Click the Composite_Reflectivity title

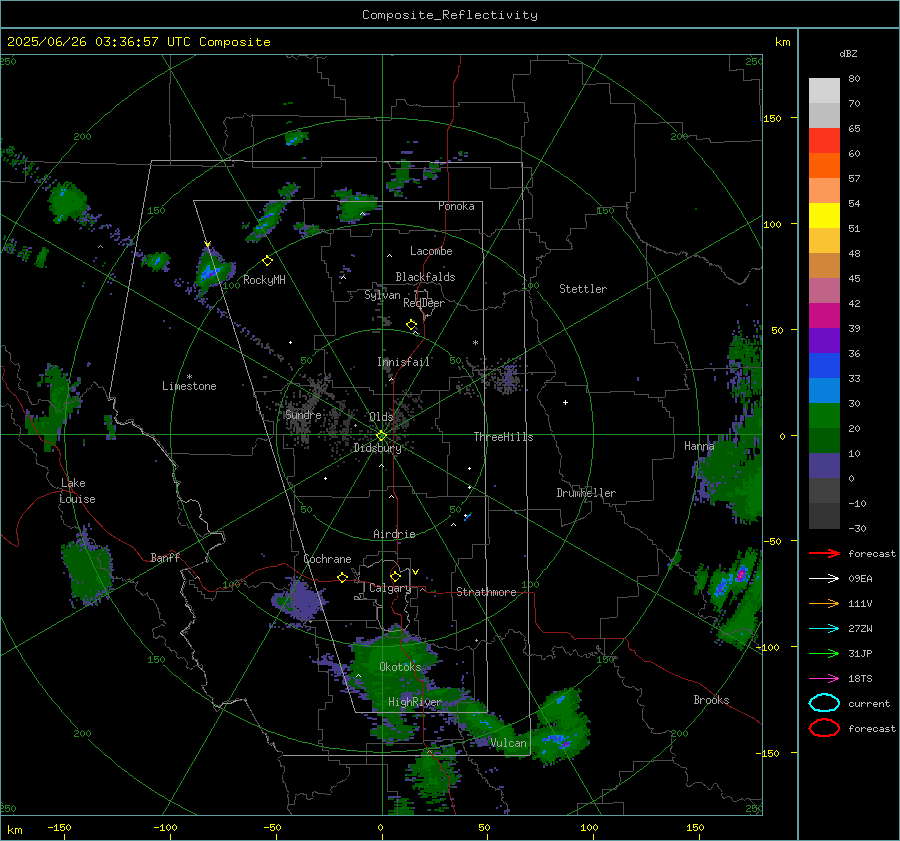[x=450, y=15]
